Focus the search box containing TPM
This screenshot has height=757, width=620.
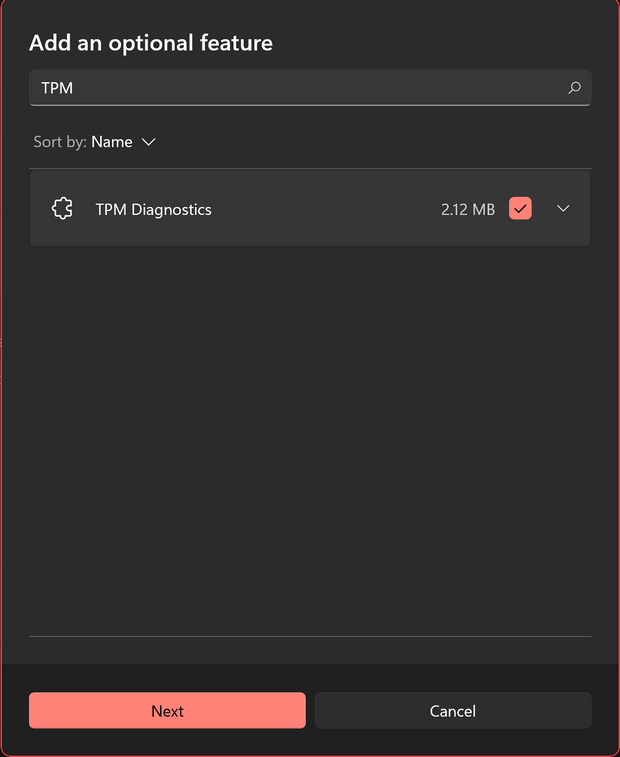(310, 87)
